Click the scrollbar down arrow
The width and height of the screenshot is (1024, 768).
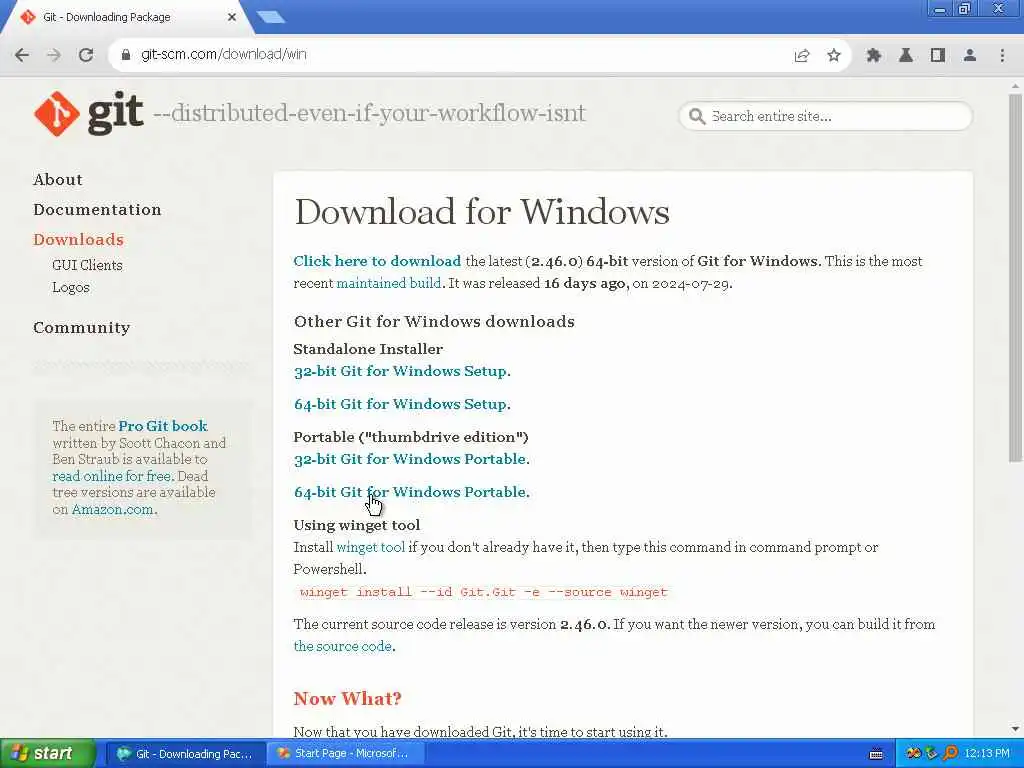click(x=1015, y=728)
